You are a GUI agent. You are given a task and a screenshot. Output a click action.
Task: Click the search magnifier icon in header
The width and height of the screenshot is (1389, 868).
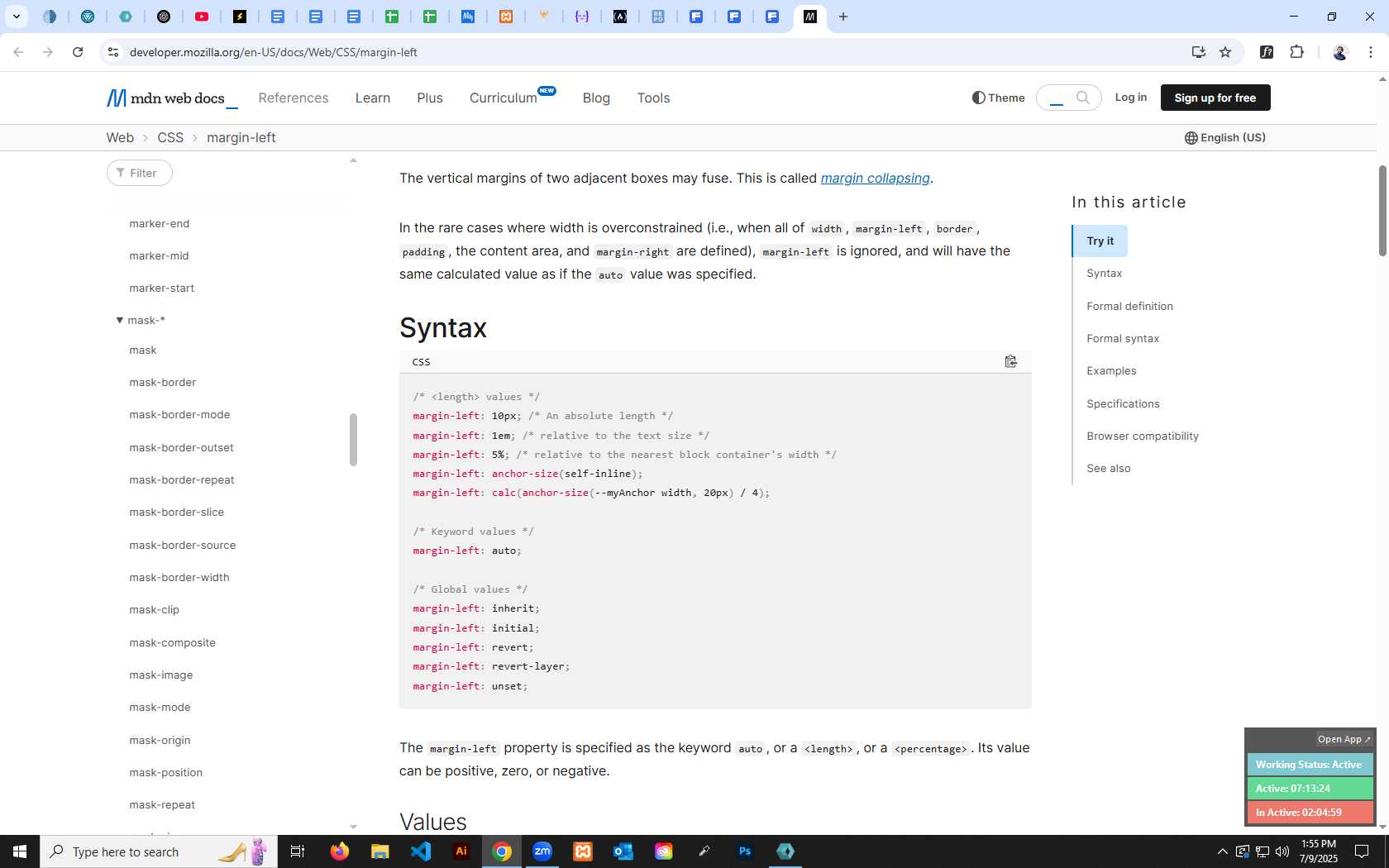pyautogui.click(x=1082, y=98)
